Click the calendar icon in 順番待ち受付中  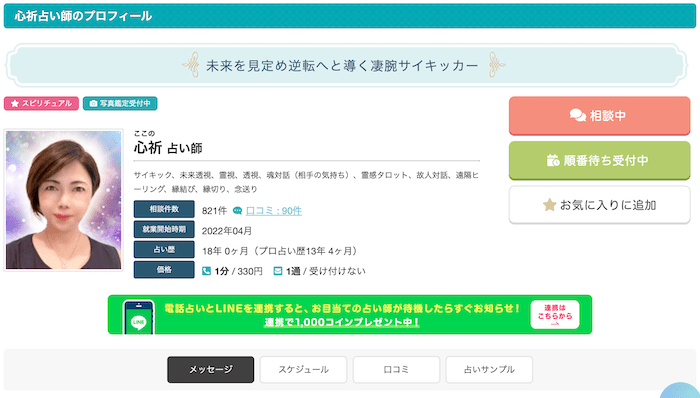[x=553, y=160]
